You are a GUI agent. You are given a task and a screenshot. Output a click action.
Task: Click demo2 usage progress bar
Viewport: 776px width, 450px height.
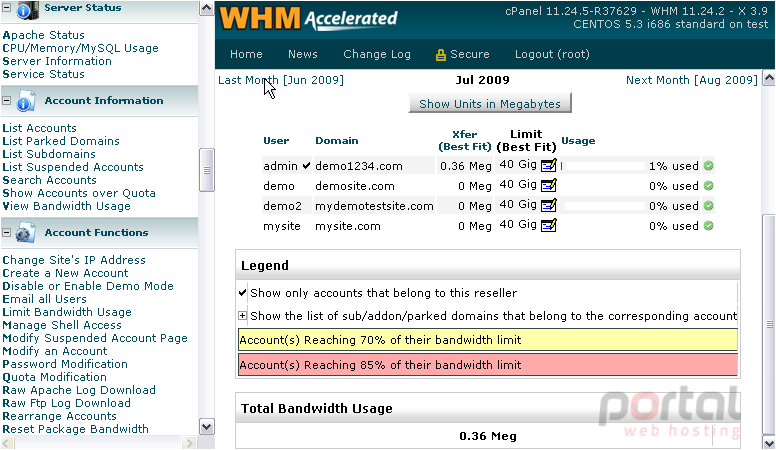pyautogui.click(x=603, y=206)
